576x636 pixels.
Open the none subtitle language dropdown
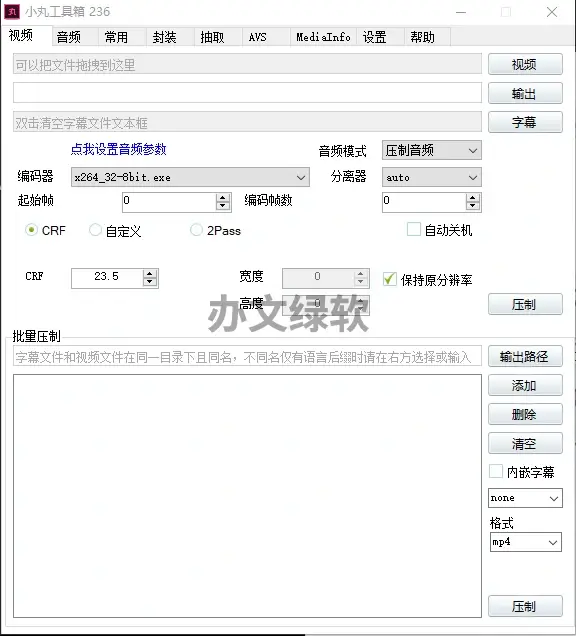coord(525,498)
